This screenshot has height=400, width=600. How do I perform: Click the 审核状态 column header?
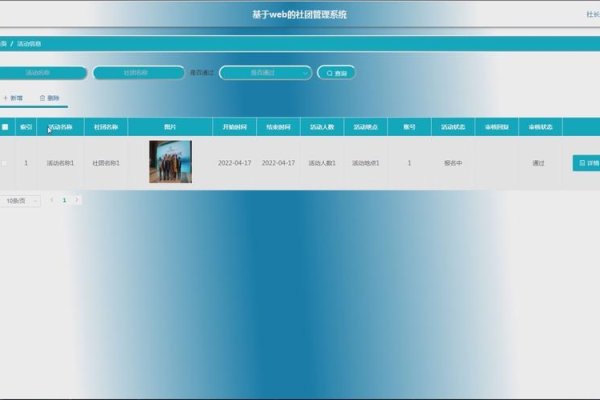click(x=540, y=127)
